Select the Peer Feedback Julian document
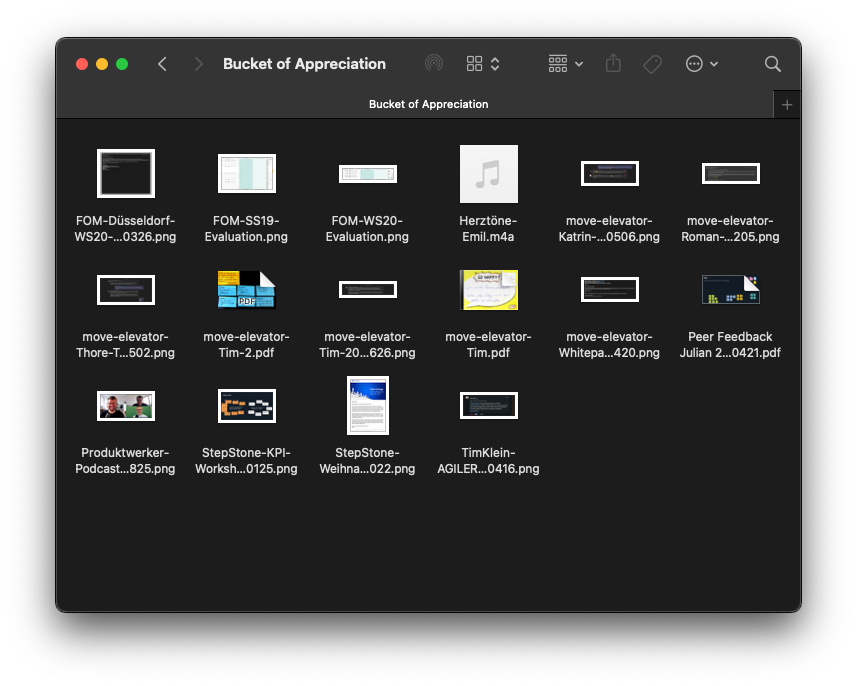Image resolution: width=857 pixels, height=686 pixels. click(730, 289)
